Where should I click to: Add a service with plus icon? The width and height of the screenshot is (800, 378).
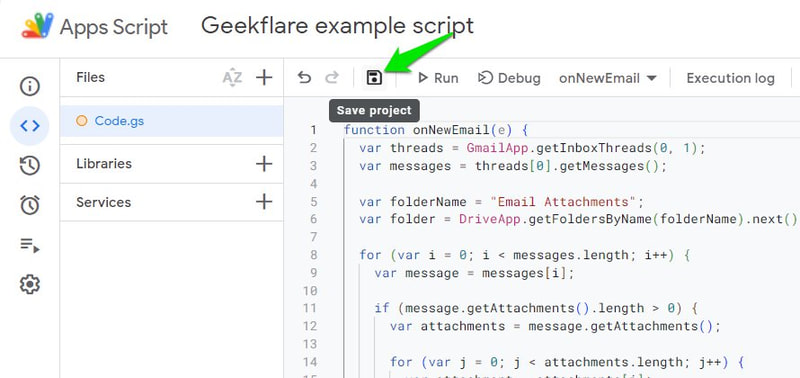coord(264,202)
